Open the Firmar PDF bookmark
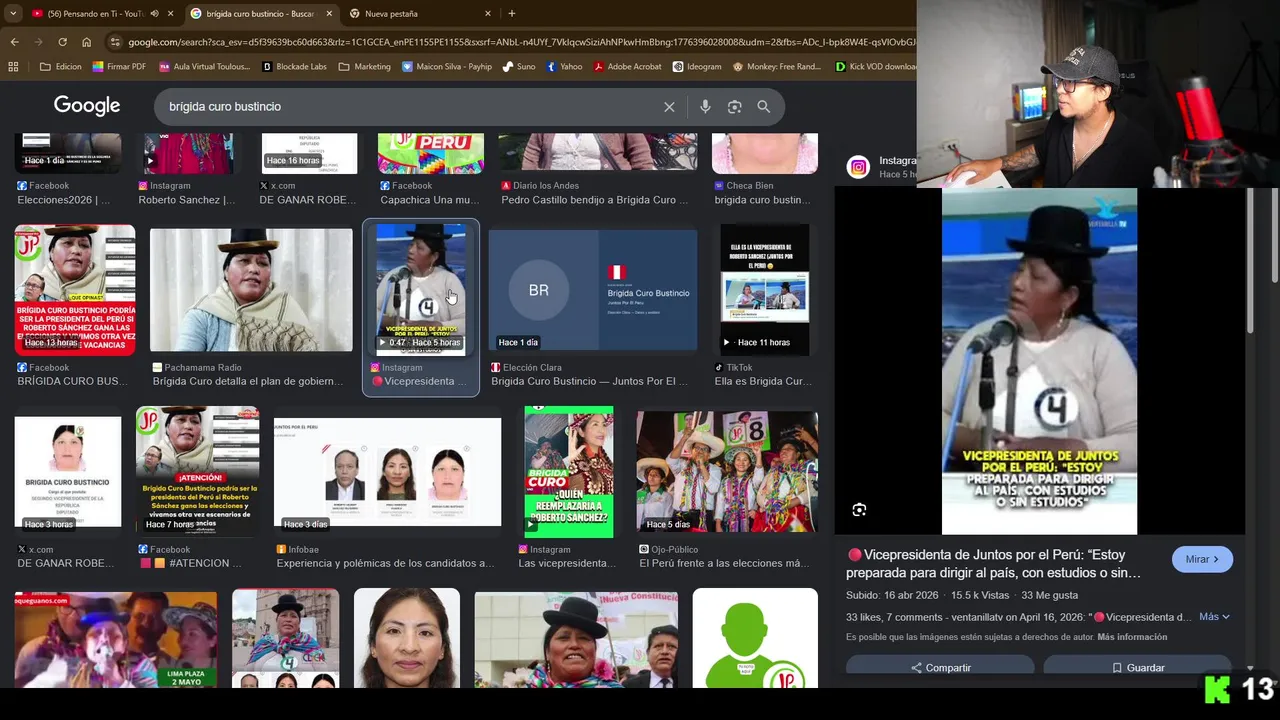This screenshot has height=720, width=1280. coord(118,67)
